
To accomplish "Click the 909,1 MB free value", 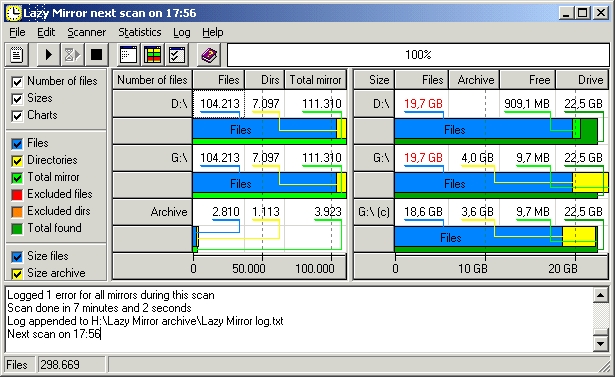I will (527, 104).
